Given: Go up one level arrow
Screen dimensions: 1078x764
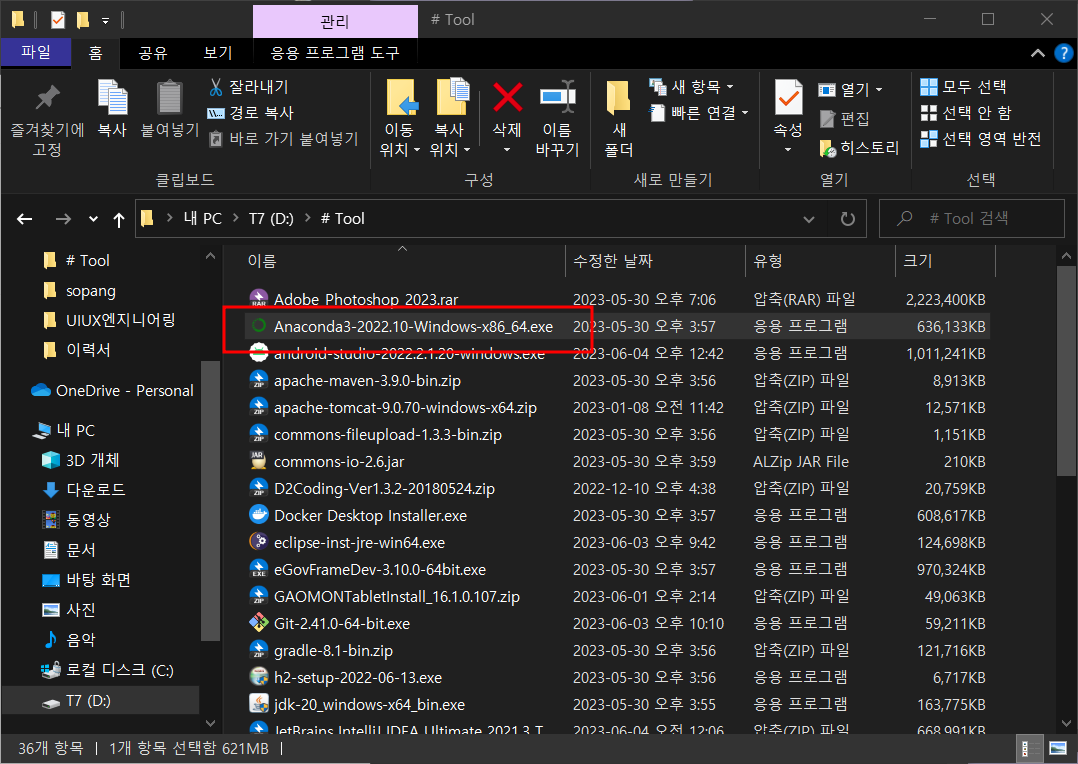Looking at the screenshot, I should point(119,219).
